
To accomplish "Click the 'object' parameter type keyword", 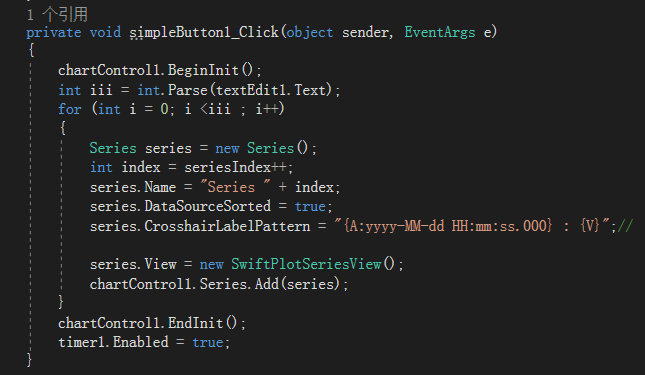I will click(310, 32).
